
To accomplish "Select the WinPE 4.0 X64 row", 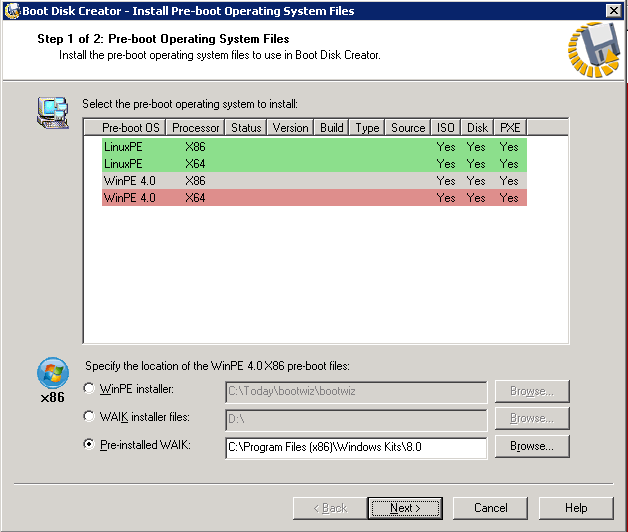I will (314, 197).
